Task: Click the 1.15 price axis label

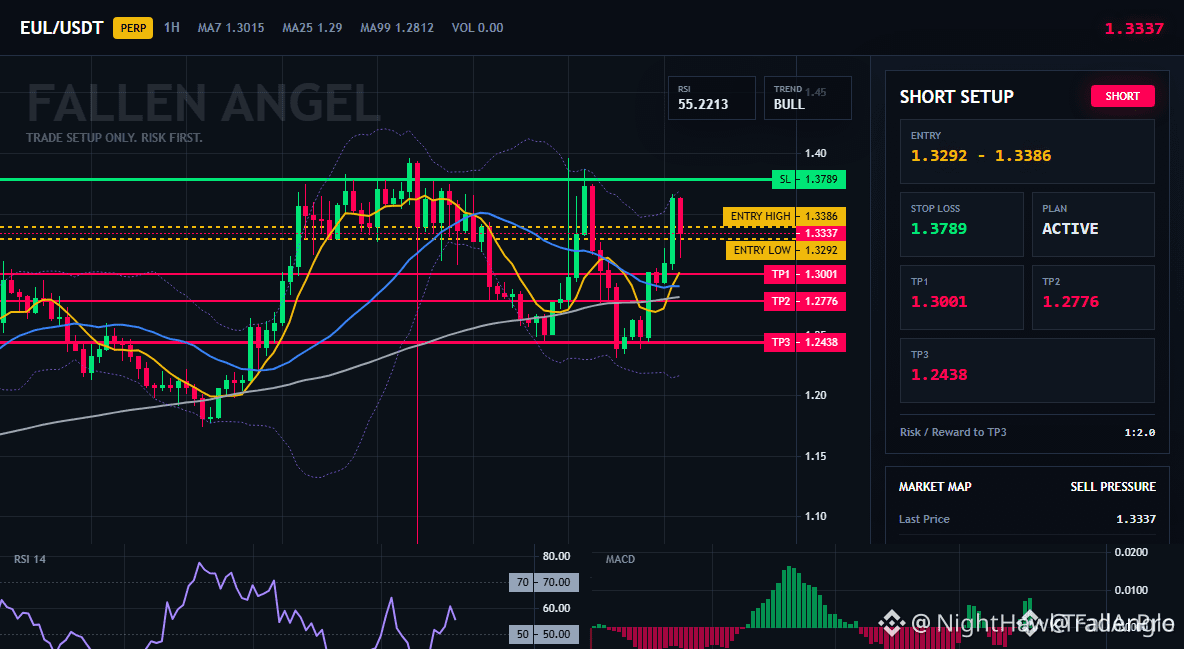Action: click(816, 456)
